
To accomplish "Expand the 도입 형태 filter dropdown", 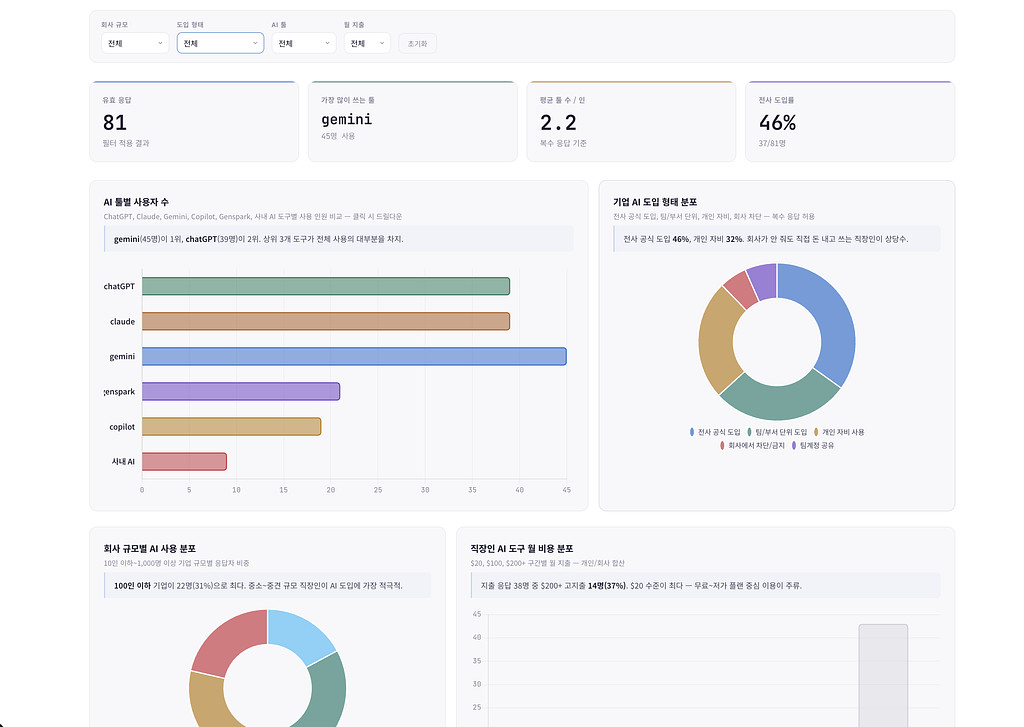I will pyautogui.click(x=220, y=43).
